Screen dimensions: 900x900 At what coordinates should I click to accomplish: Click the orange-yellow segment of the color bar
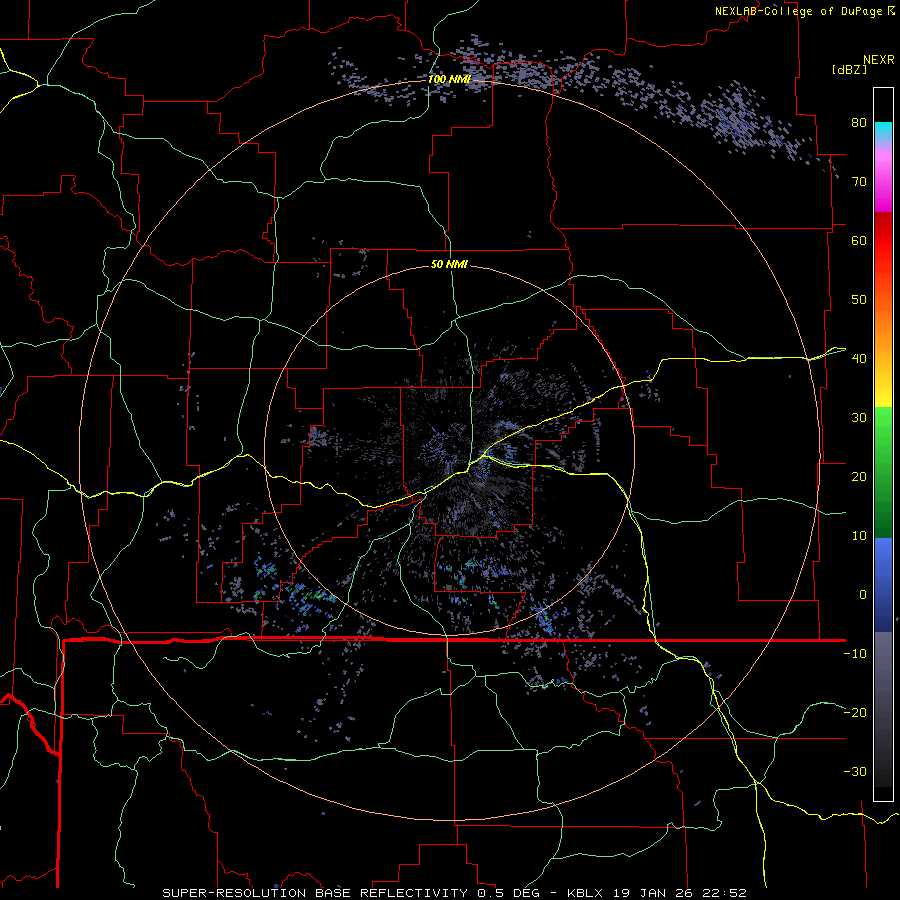883,350
